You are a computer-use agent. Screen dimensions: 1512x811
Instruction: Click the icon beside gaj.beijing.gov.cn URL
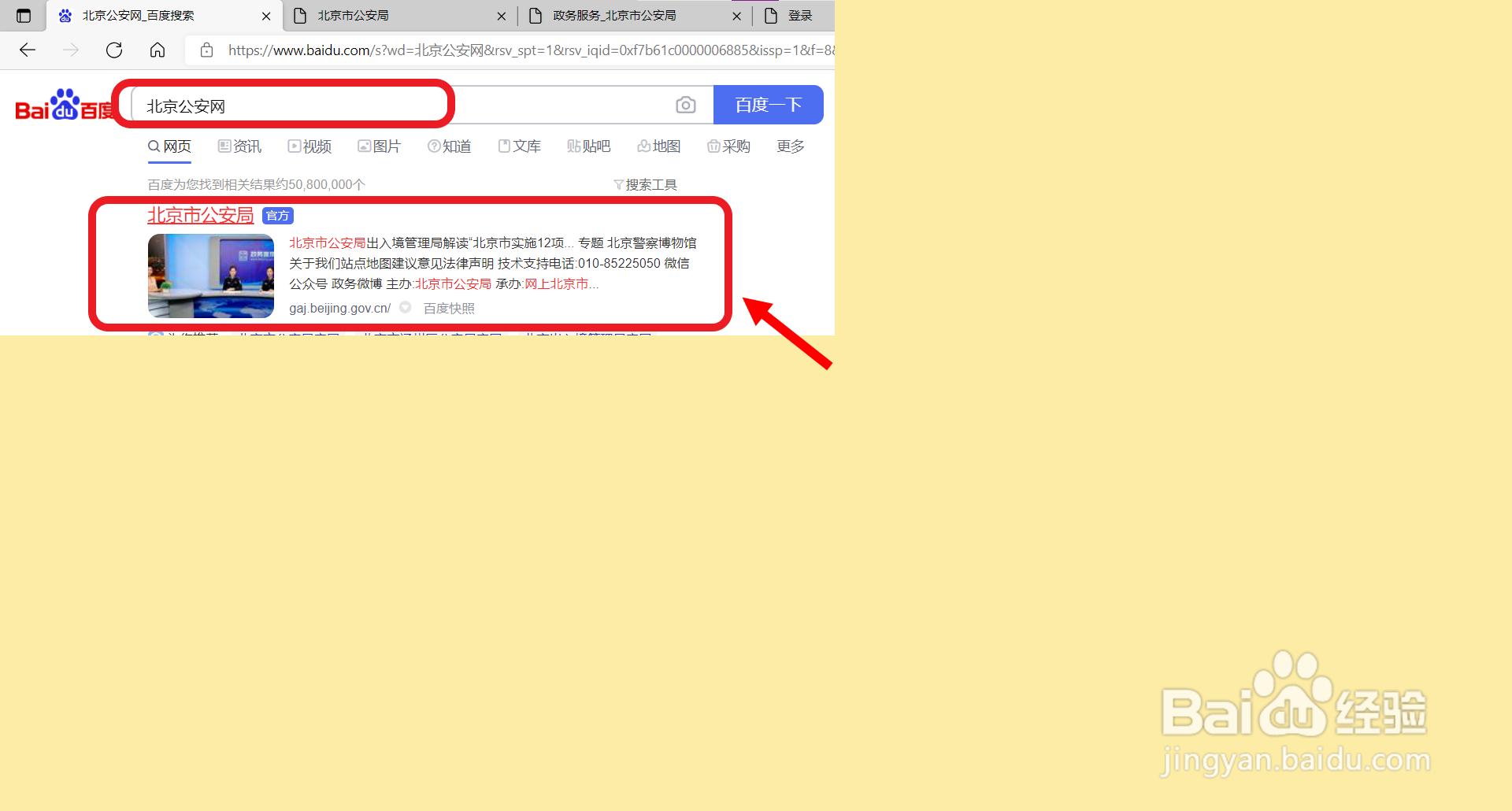(406, 308)
